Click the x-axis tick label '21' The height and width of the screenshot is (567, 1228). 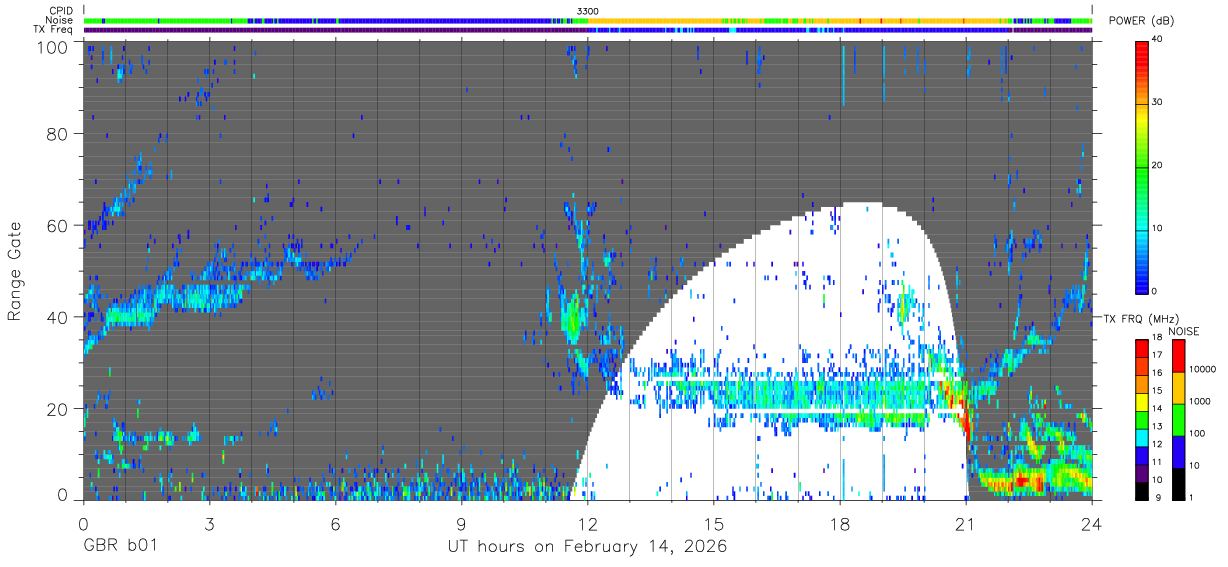(x=966, y=523)
